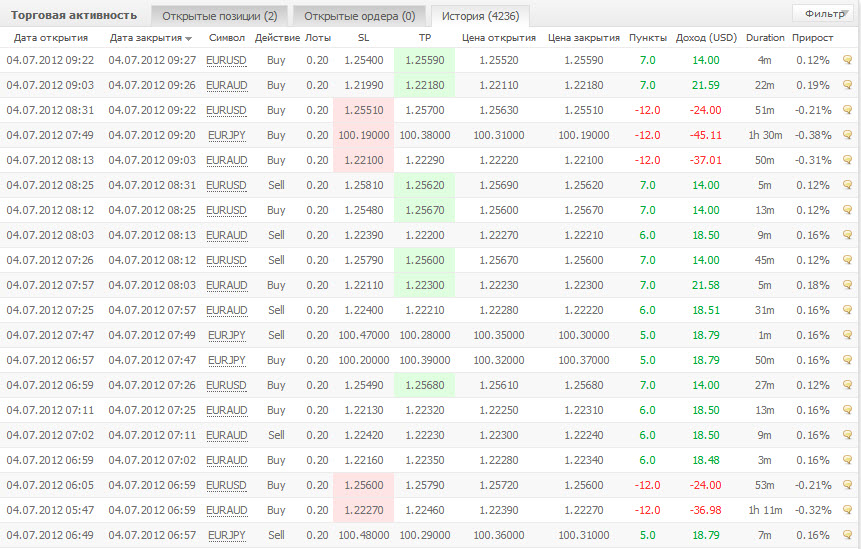Switch to Открытые ордера (0) tab
Screen dimensions: 861x549
360,16
